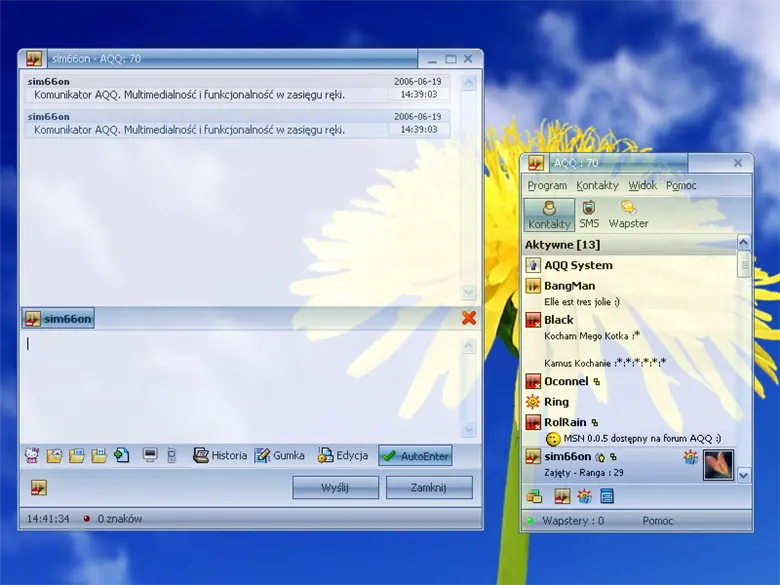Select the sim66on contact in the list
The image size is (780, 585).
630,465
